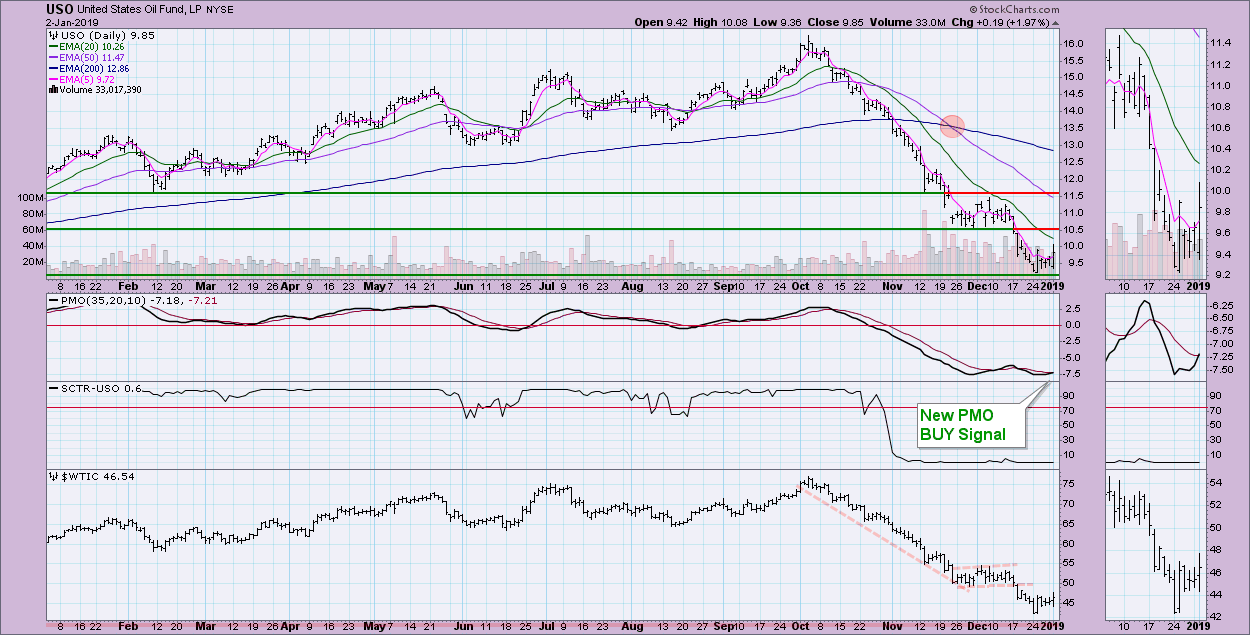Click the 11.4 label on the zoomed price panel
Viewport: 1250px width, 635px height.
1221,44
